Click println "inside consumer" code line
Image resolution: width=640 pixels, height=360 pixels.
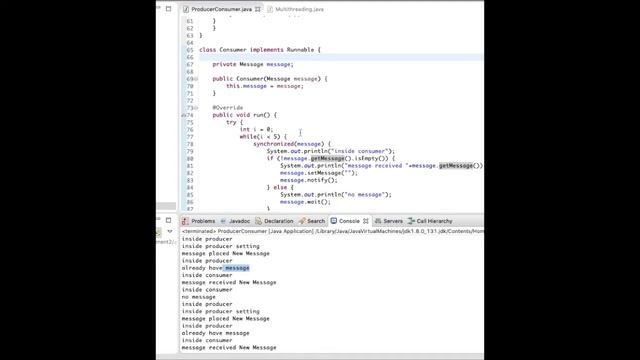tap(331, 151)
